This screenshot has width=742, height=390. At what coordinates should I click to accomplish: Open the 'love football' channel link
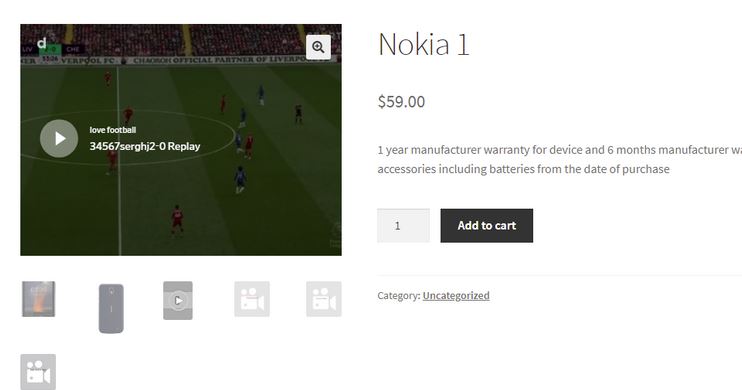113,130
